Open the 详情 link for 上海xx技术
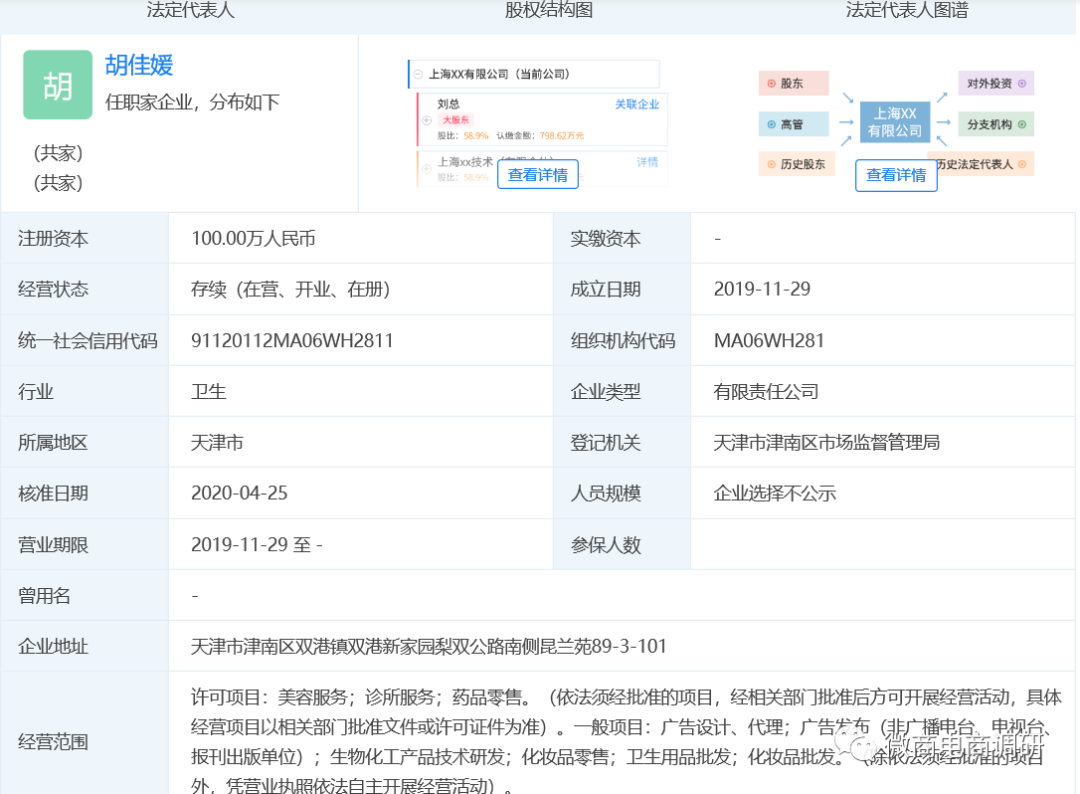 coord(647,161)
